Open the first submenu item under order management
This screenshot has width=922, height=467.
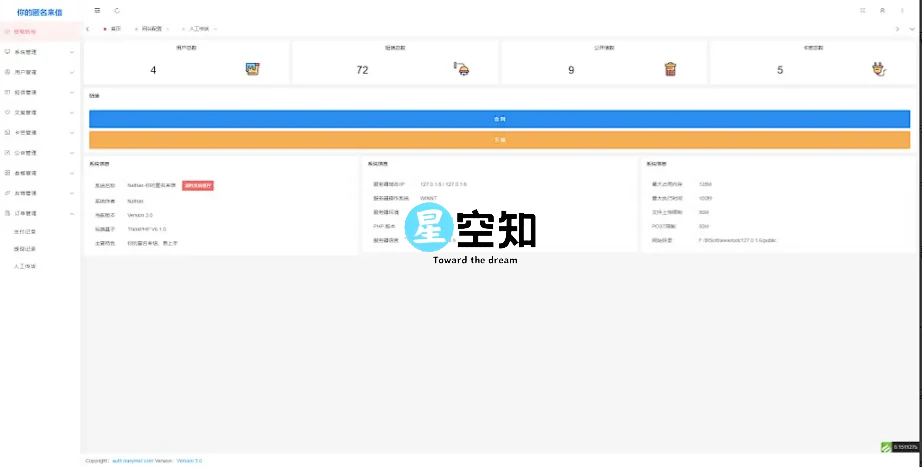(x=25, y=232)
